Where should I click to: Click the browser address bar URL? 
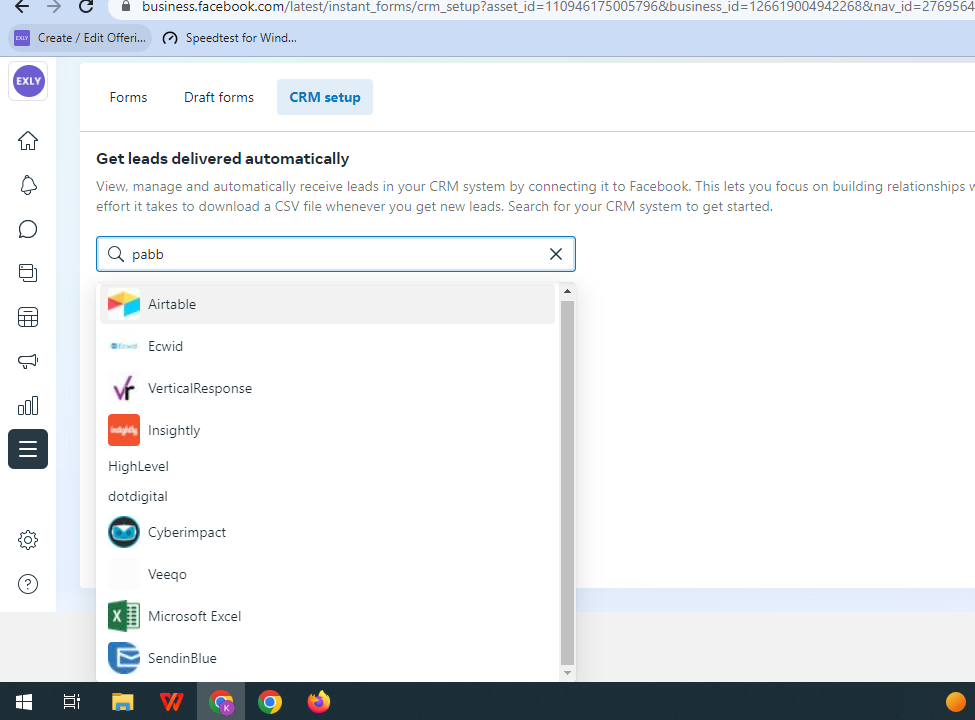point(557,7)
